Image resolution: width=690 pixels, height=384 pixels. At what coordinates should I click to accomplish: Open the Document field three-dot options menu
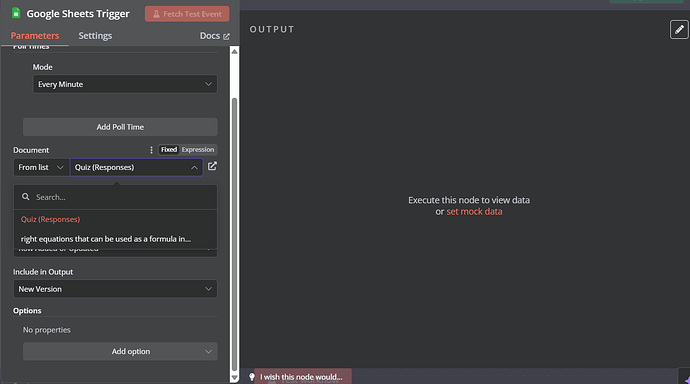(x=151, y=150)
